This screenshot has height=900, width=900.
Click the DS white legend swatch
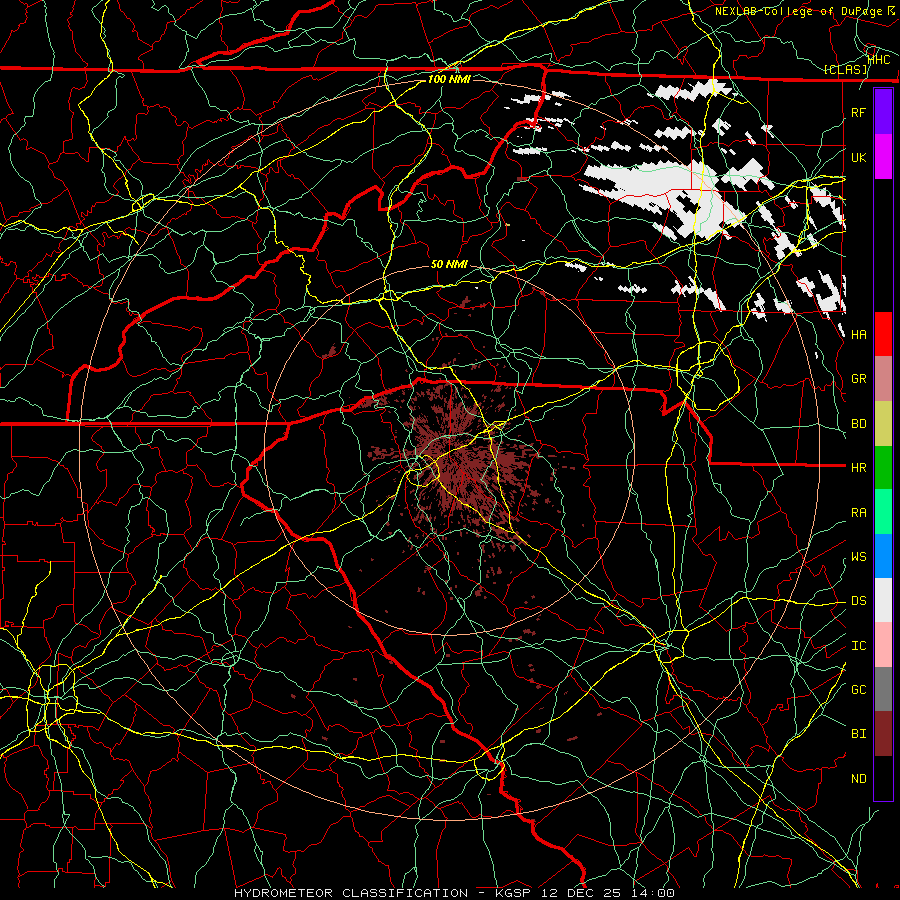883,600
